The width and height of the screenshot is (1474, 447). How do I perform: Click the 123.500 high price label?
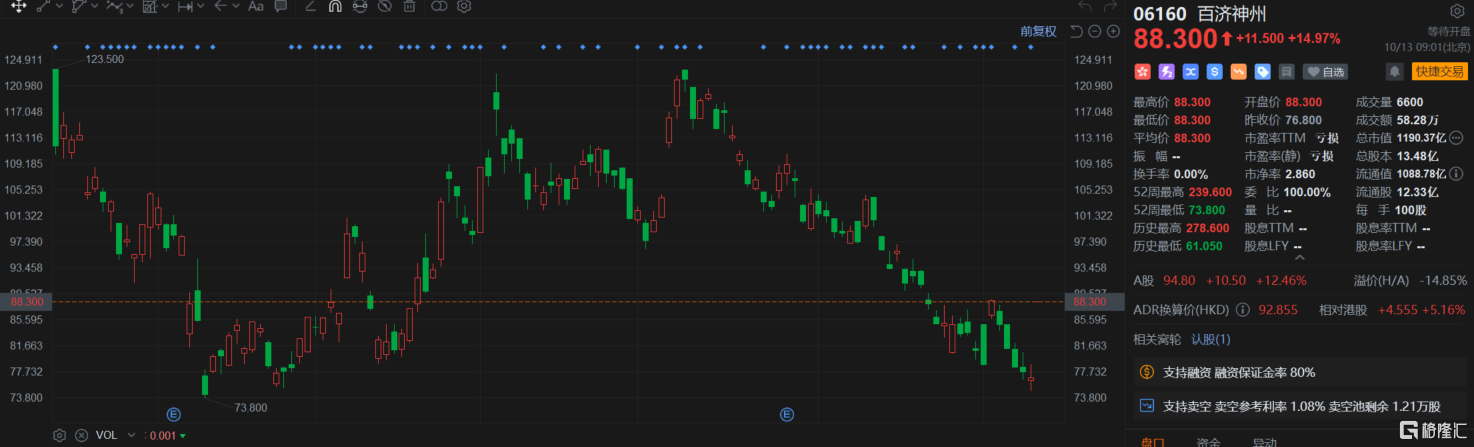click(105, 60)
